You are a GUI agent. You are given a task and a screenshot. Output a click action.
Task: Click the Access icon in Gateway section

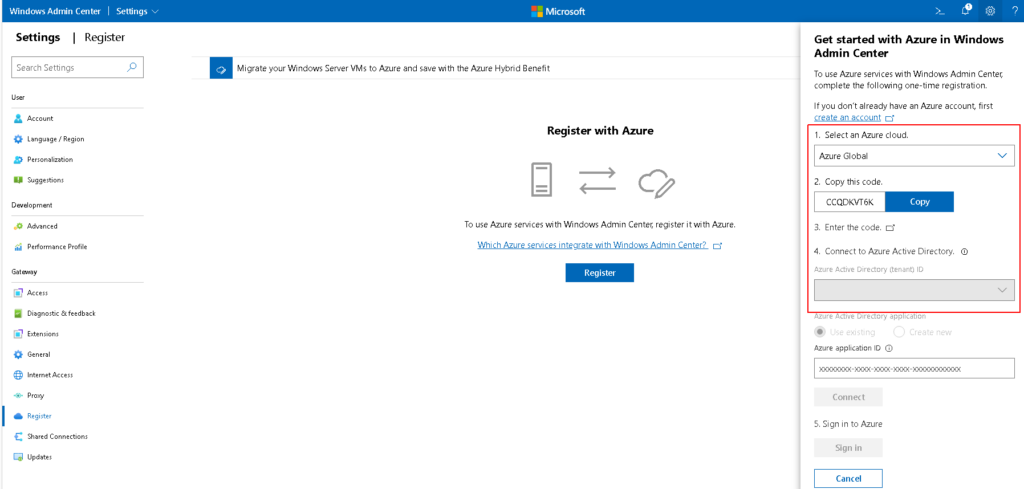pyautogui.click(x=18, y=292)
